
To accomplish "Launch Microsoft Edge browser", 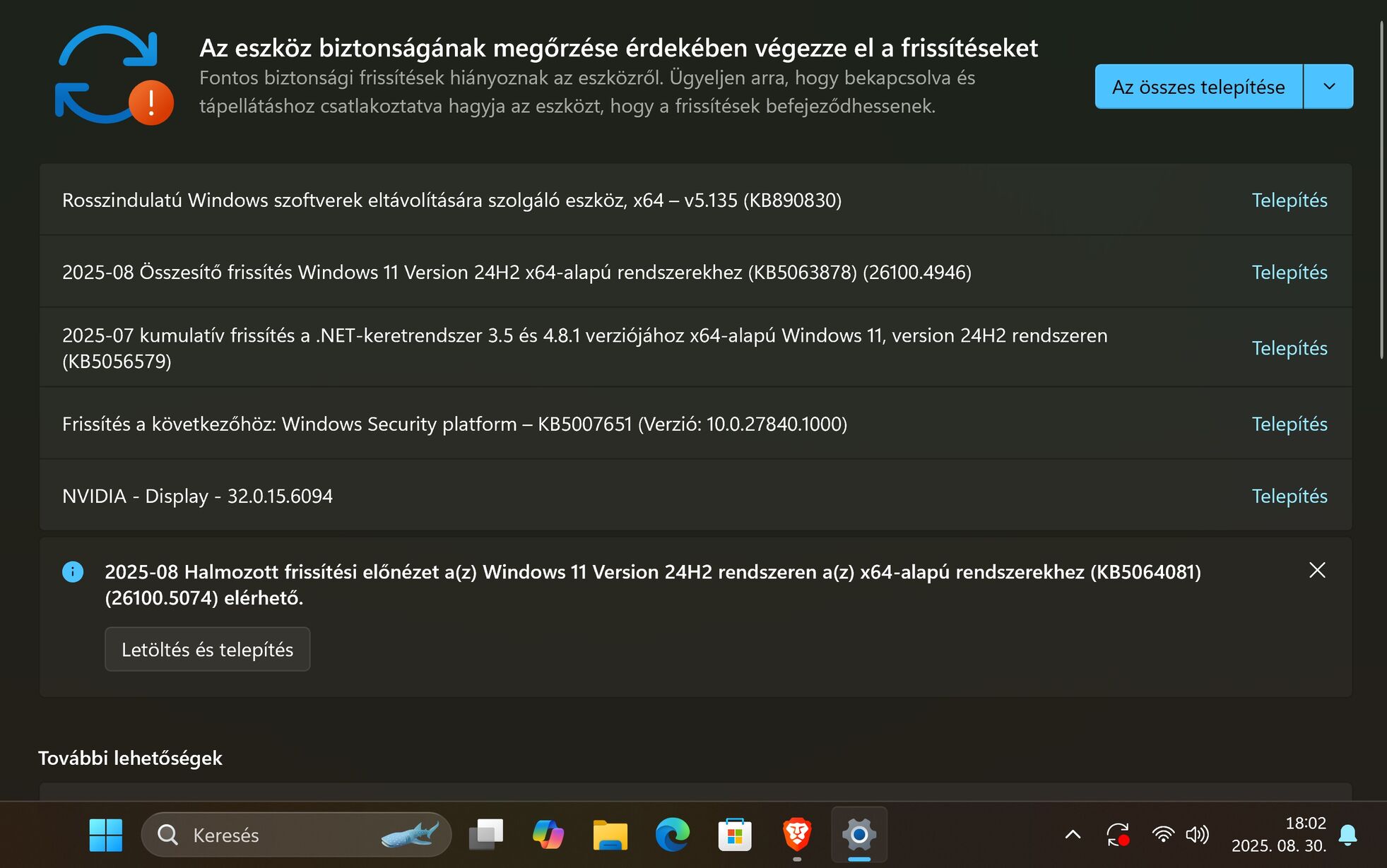I will click(672, 835).
